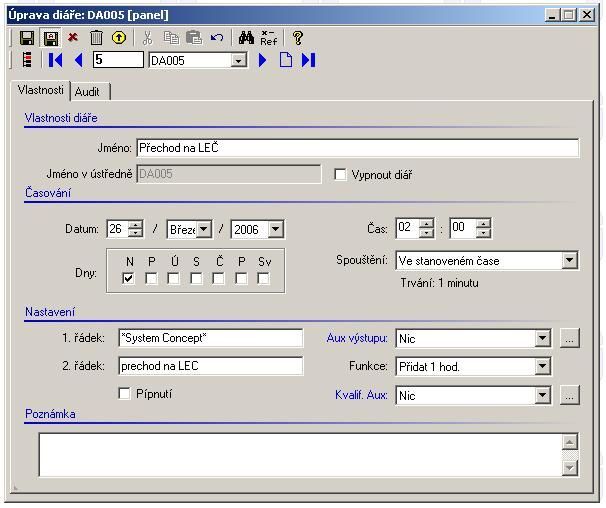The width and height of the screenshot is (606, 508).
Task: Switch to the Audit tab
Action: coord(88,91)
